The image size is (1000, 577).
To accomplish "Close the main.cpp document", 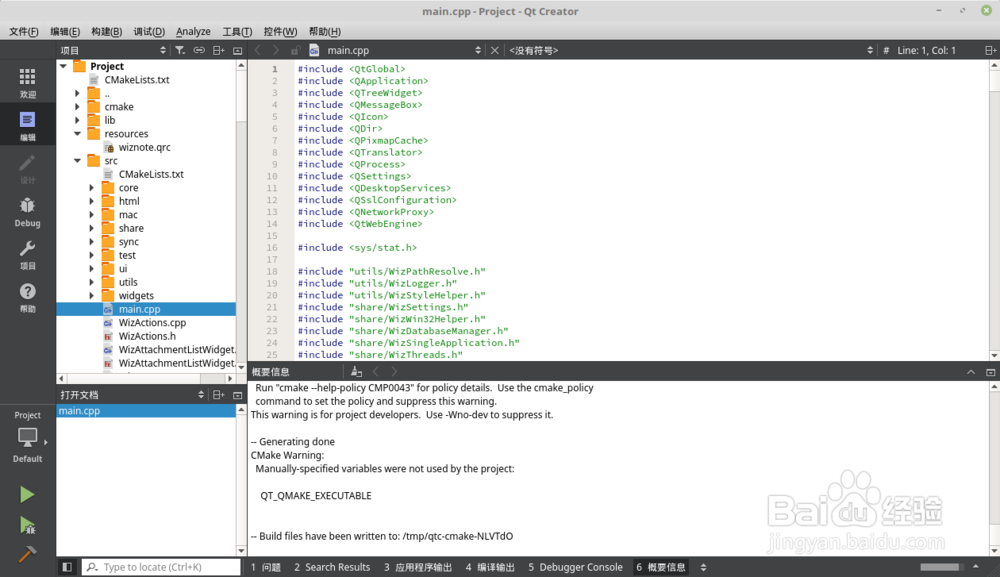I will coord(494,50).
